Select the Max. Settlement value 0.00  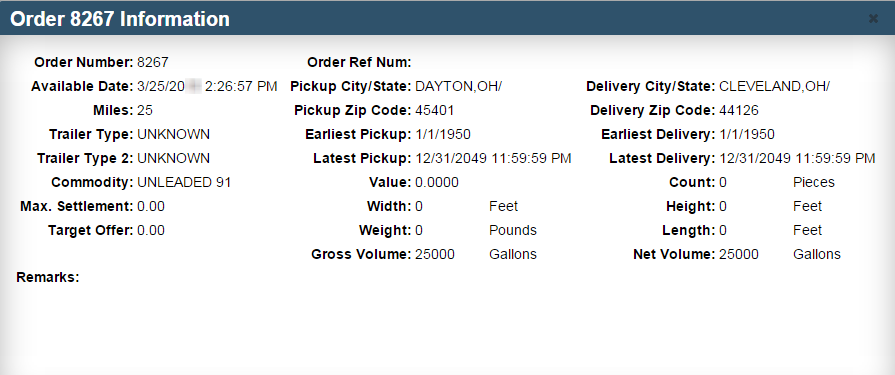point(151,206)
